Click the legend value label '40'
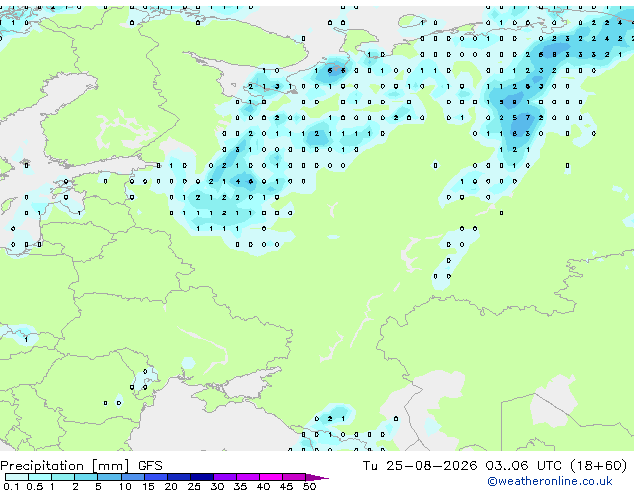 click(263, 486)
